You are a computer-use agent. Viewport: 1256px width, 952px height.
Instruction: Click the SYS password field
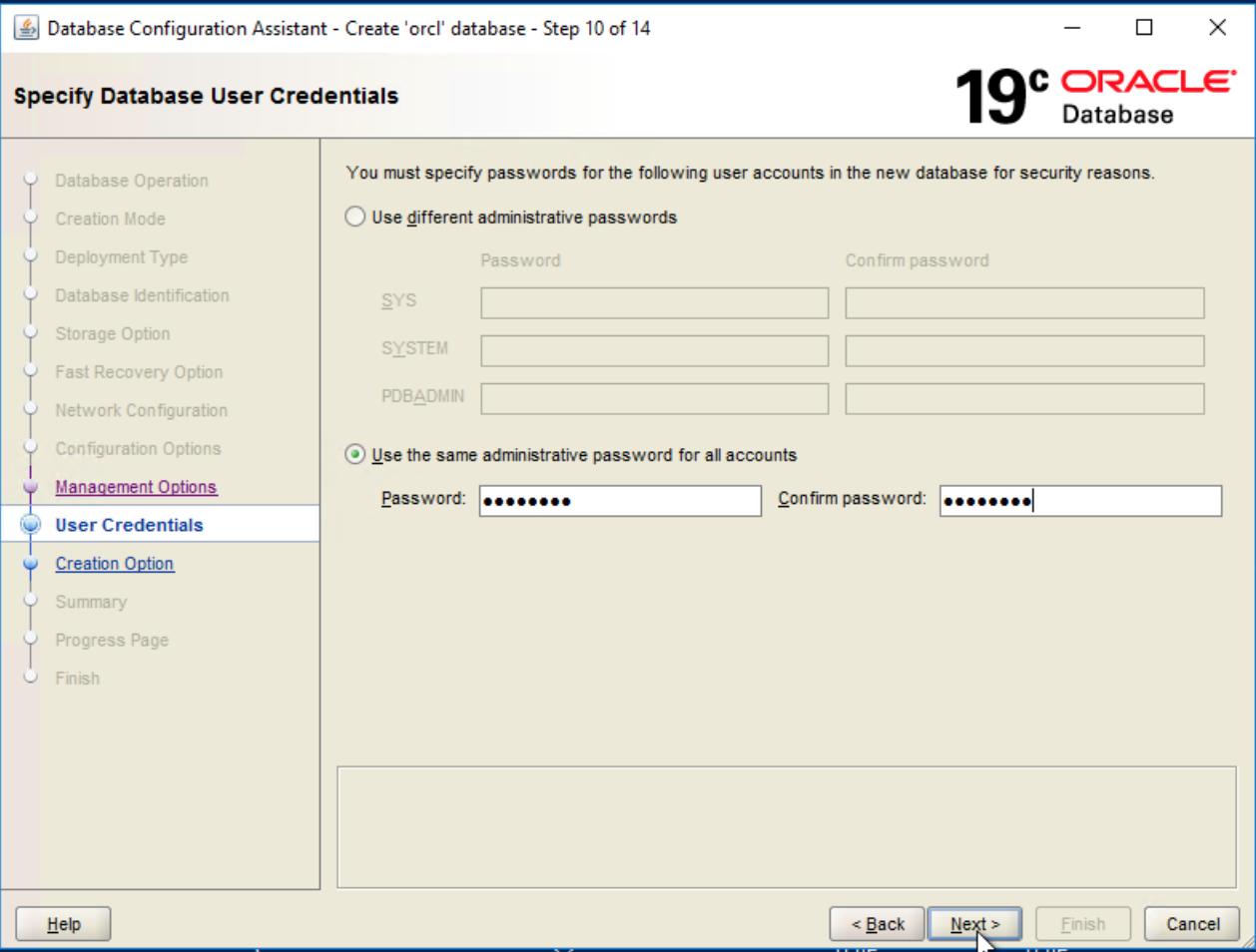click(x=654, y=303)
